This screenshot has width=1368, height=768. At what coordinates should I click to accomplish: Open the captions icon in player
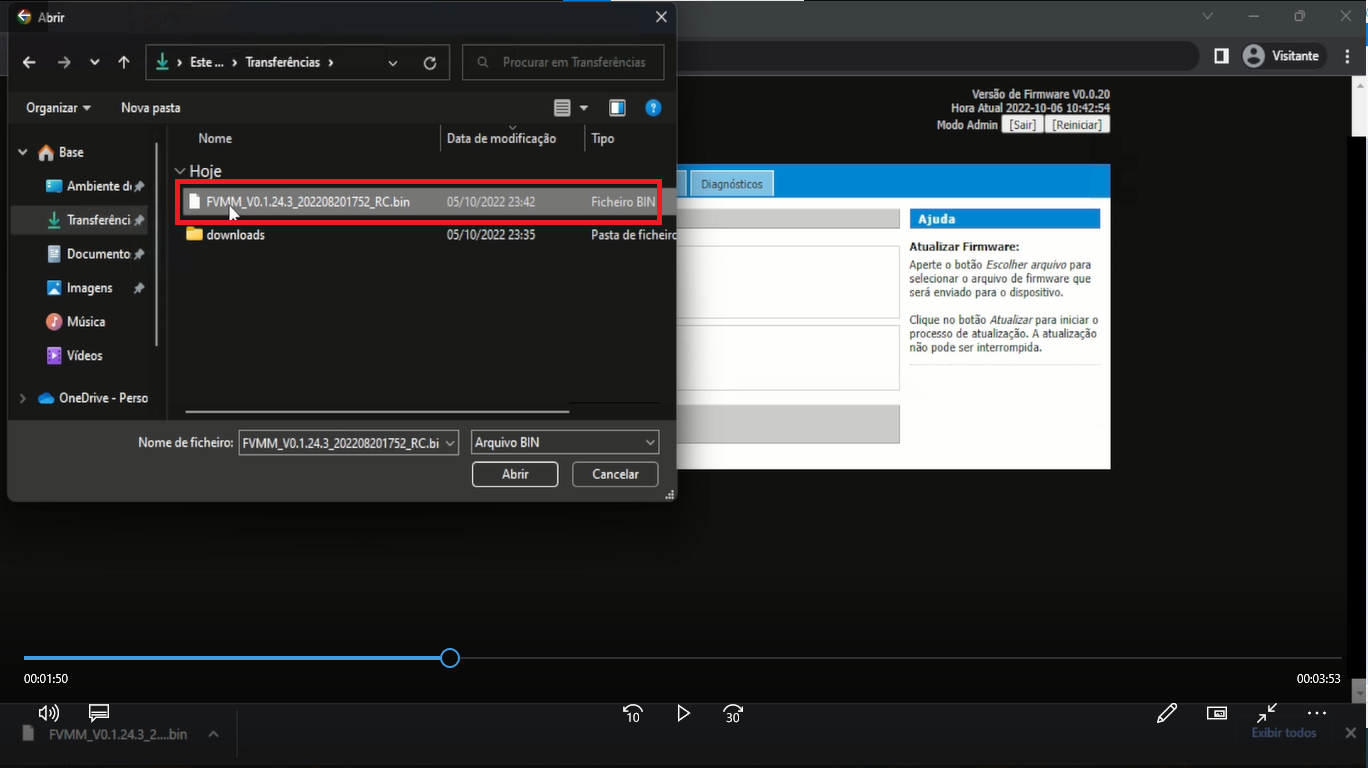pyautogui.click(x=98, y=713)
